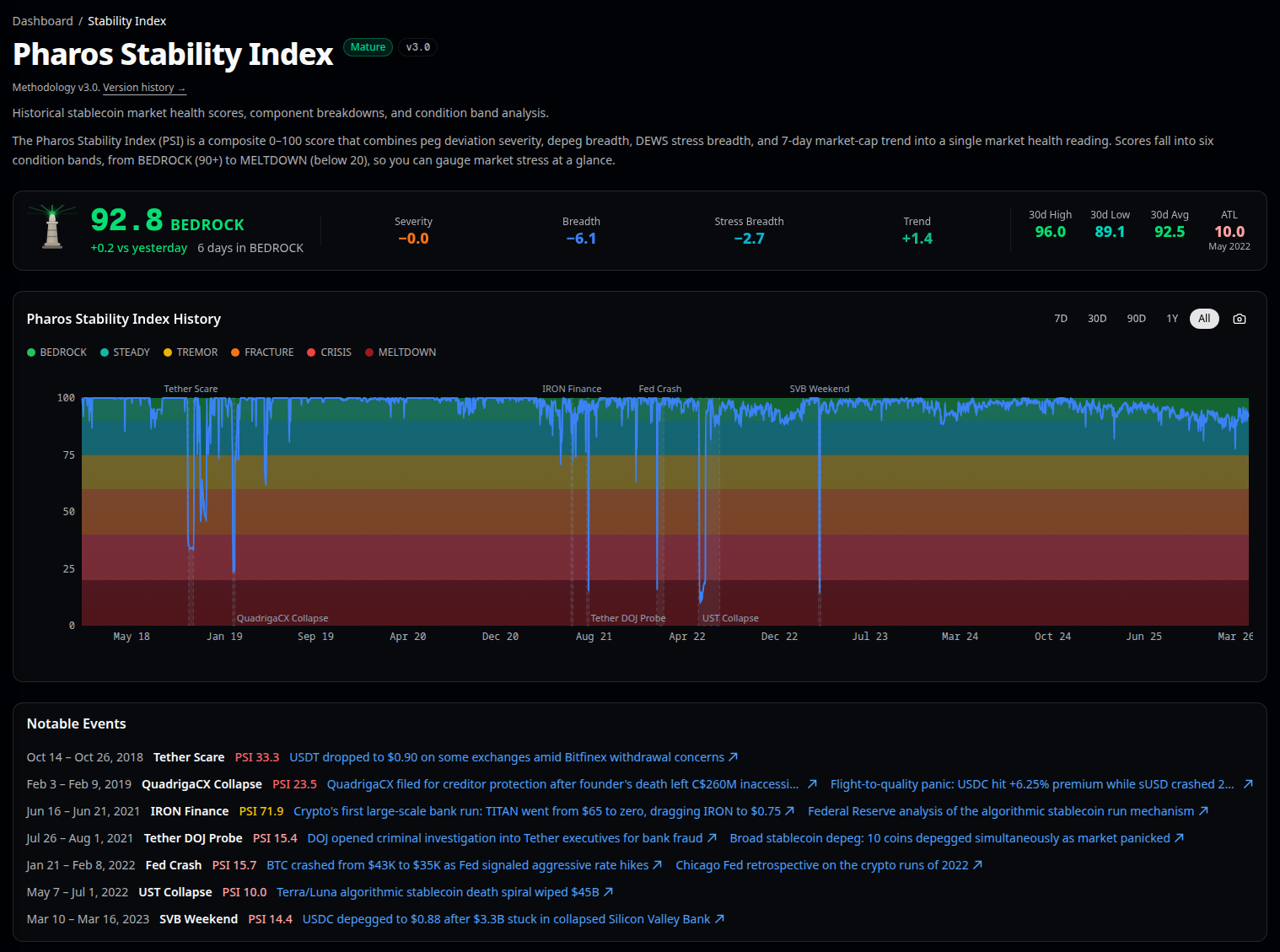Expand the Mature status badge
1280x952 pixels.
click(x=368, y=47)
